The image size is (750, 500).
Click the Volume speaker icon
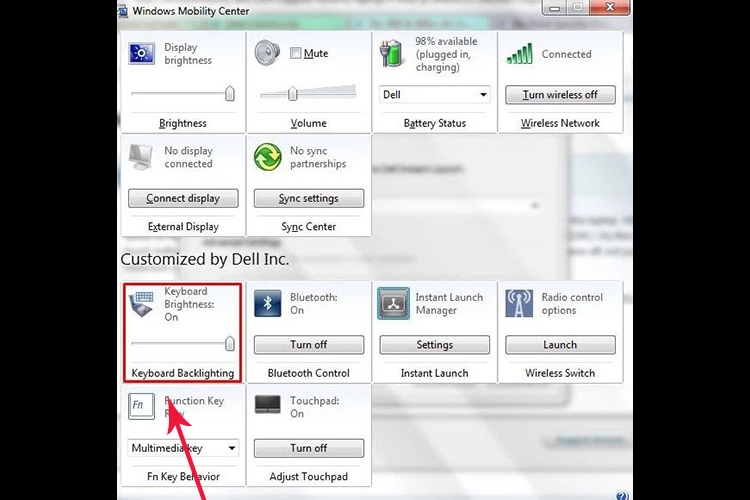coord(267,53)
